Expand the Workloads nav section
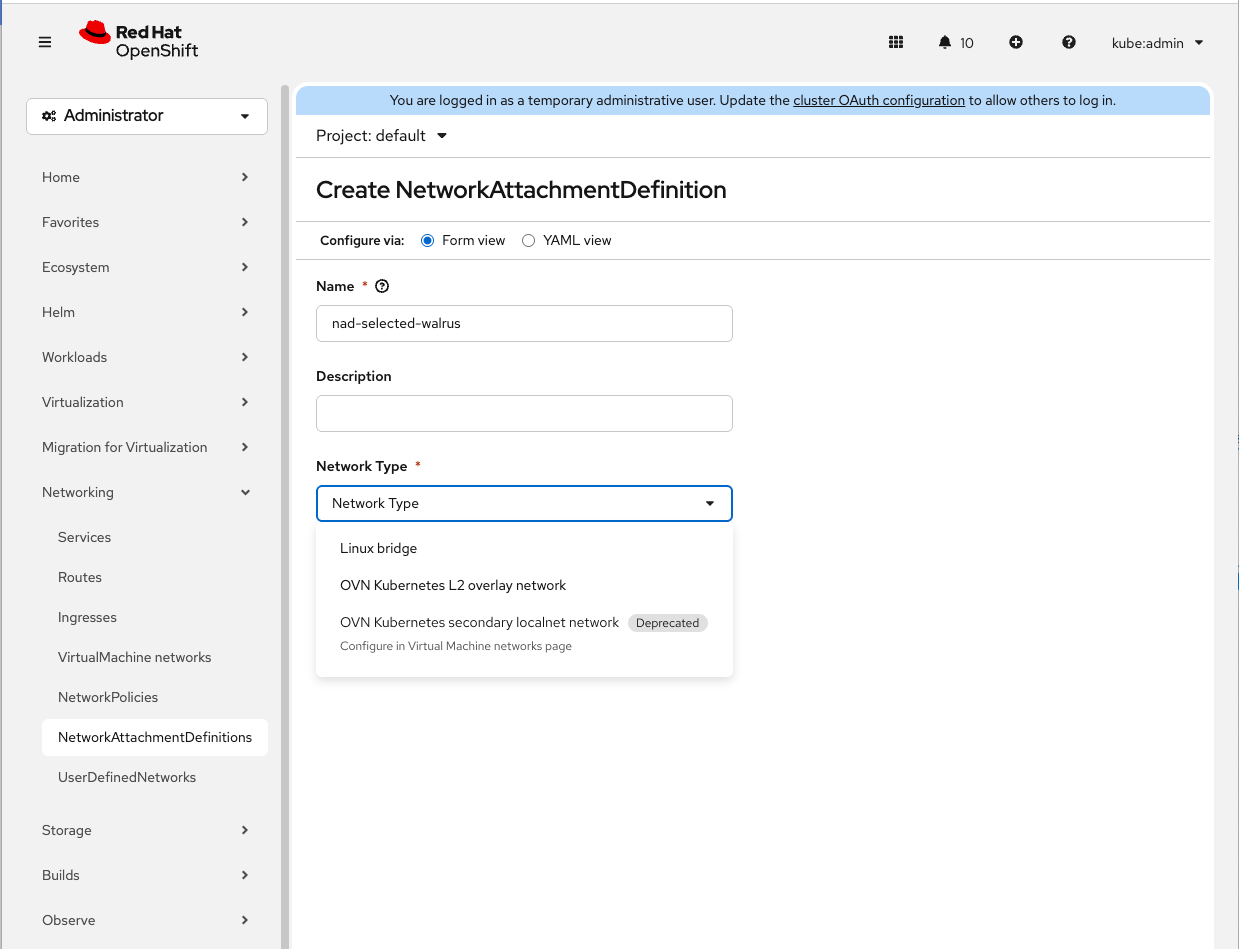 [x=147, y=357]
